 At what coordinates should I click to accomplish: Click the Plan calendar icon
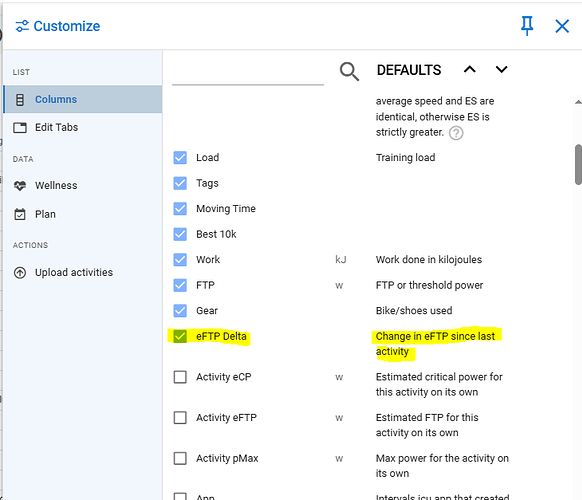(20, 214)
